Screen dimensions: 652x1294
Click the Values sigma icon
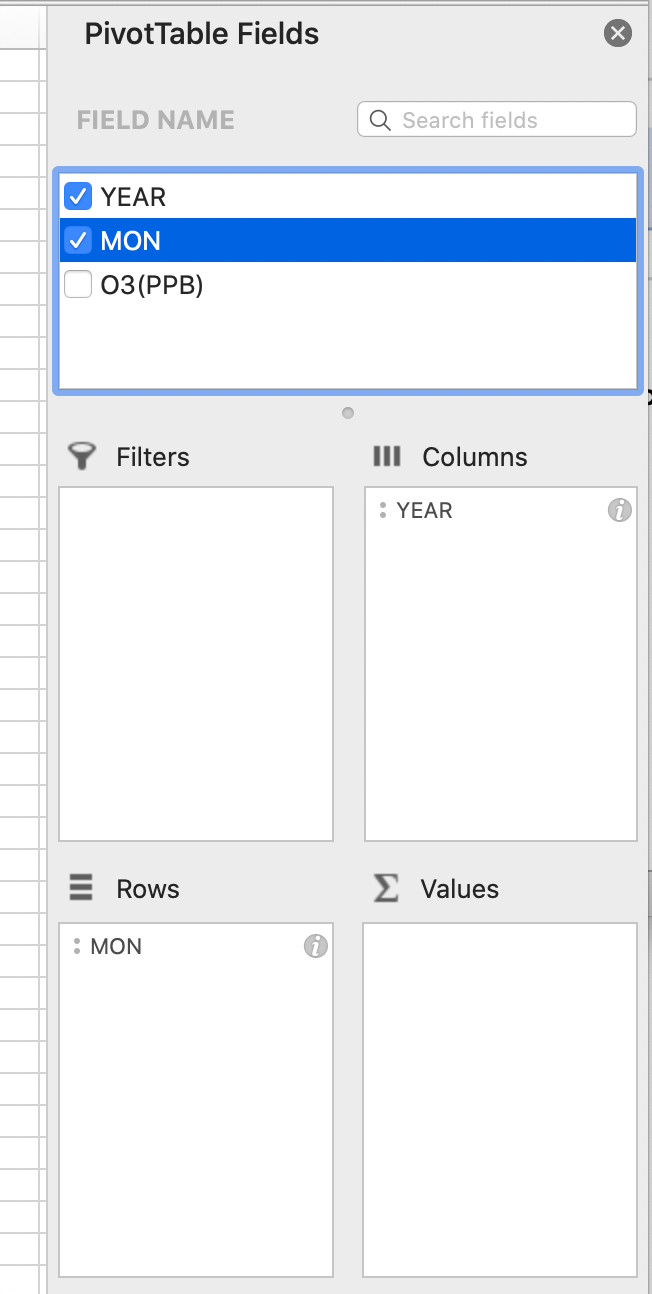[385, 888]
